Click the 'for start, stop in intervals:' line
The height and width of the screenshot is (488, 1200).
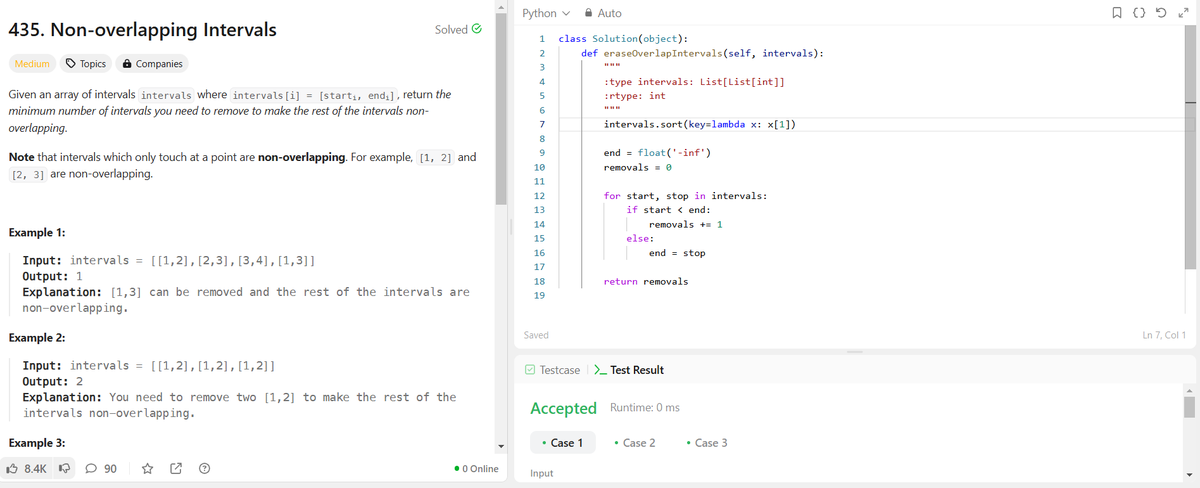pos(685,196)
